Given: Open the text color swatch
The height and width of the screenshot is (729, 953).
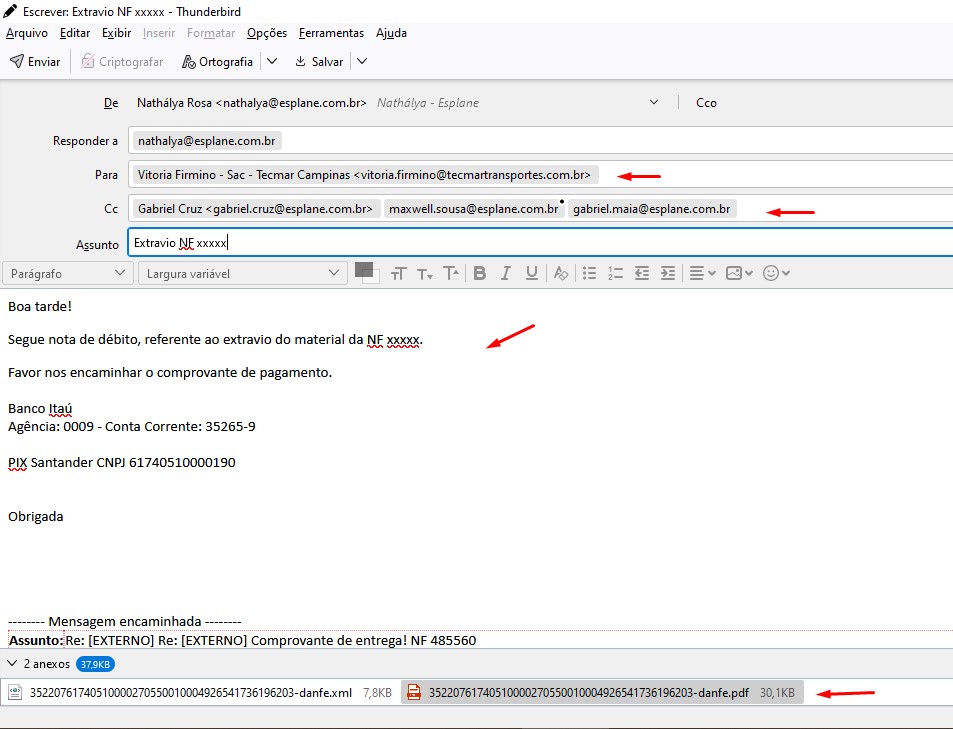Looking at the screenshot, I should 364,270.
